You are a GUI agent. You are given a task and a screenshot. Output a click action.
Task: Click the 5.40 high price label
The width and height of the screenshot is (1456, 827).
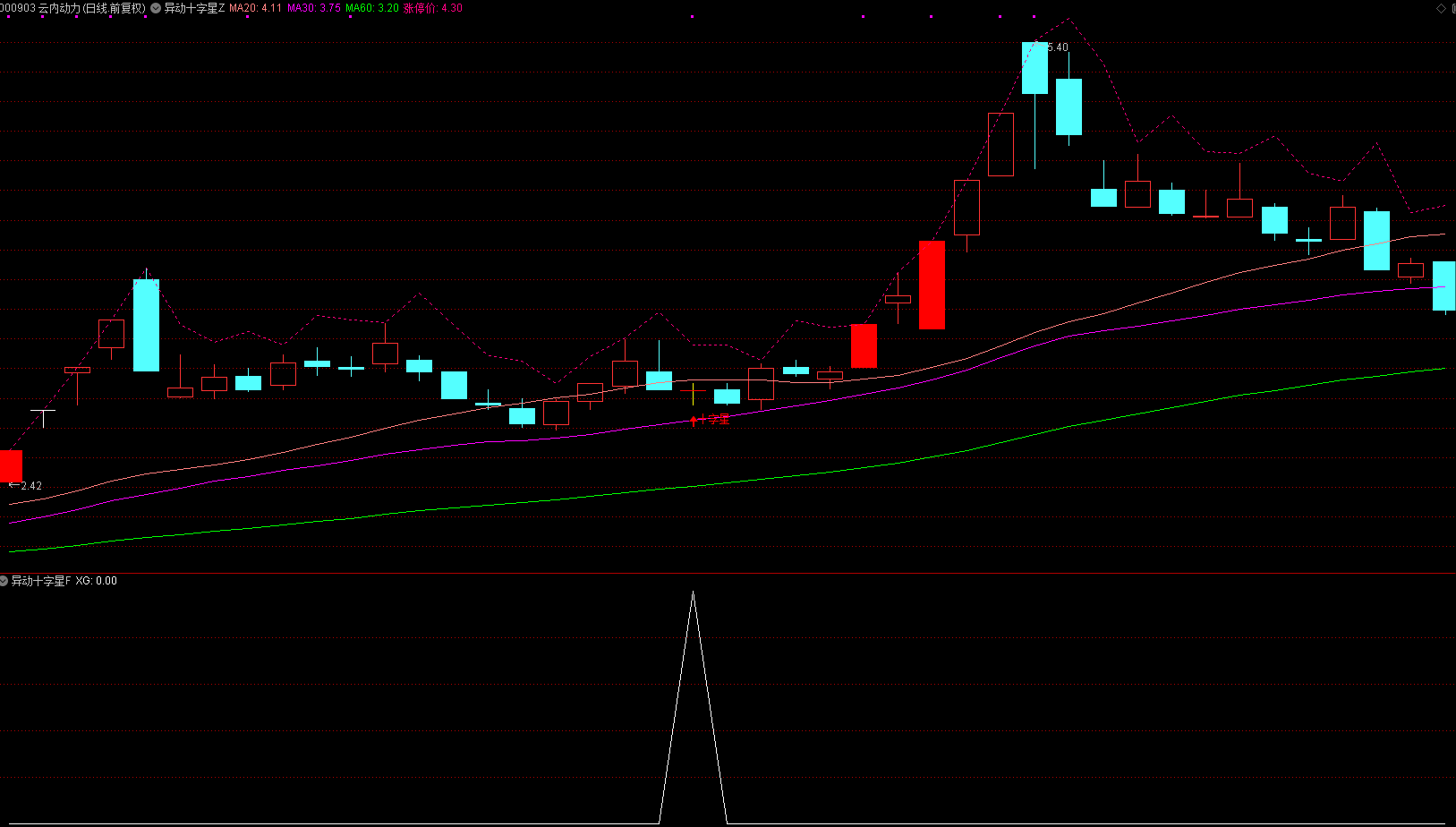pos(1058,47)
